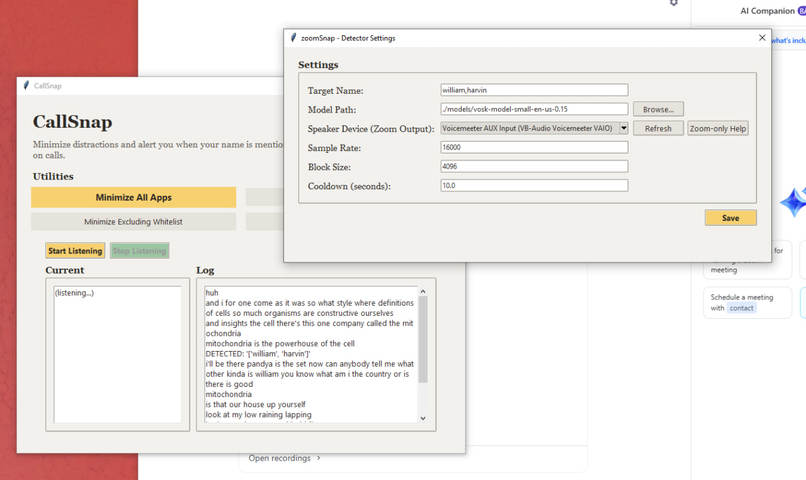Click the Stop Listening button
Viewport: 806px width, 480px height.
point(139,251)
